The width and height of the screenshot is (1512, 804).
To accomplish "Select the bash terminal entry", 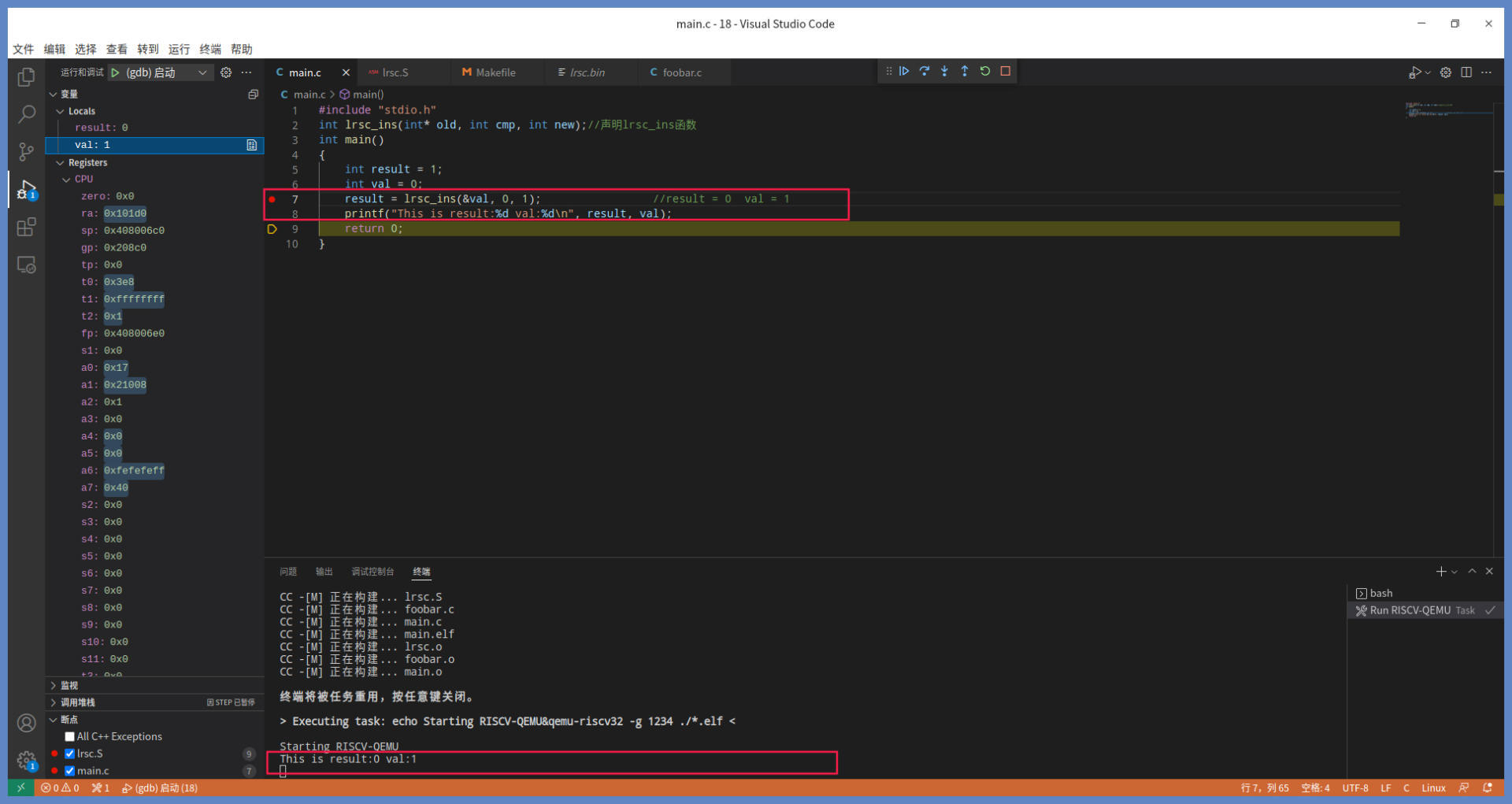I will click(x=1380, y=594).
